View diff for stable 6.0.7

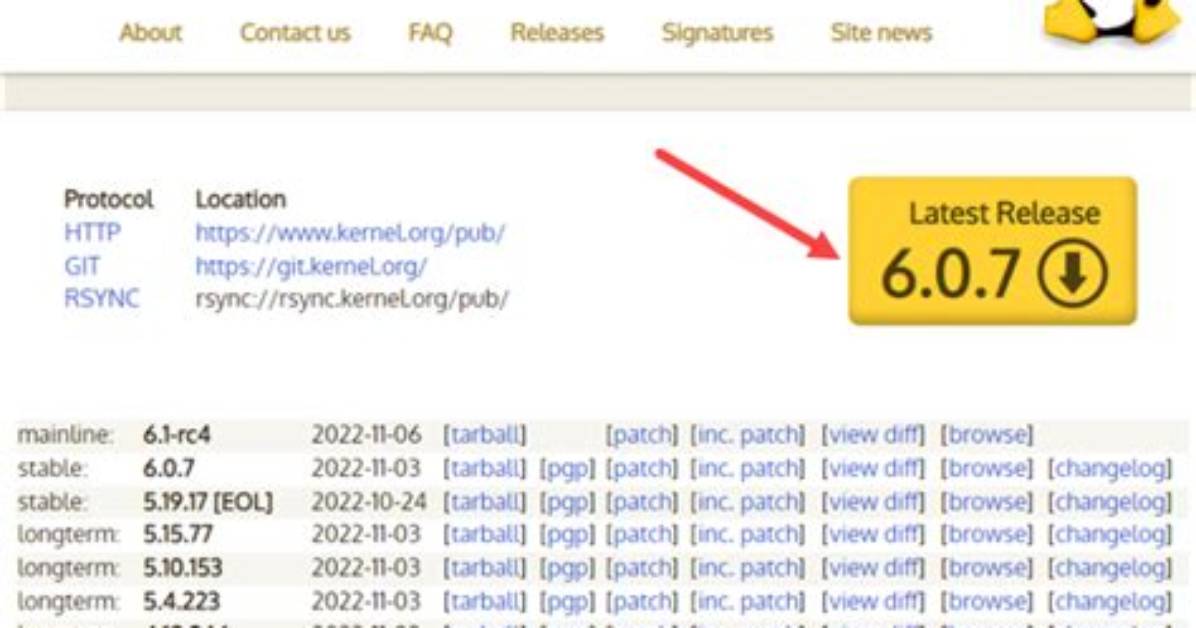tap(873, 468)
